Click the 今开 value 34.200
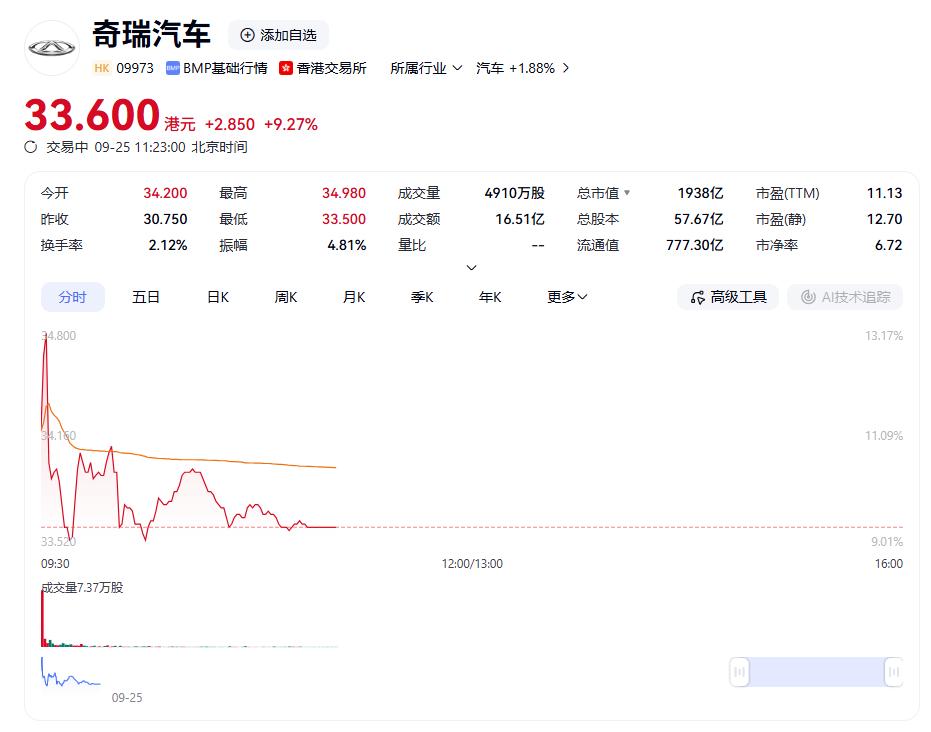Screen dimensions: 931x732 165,193
